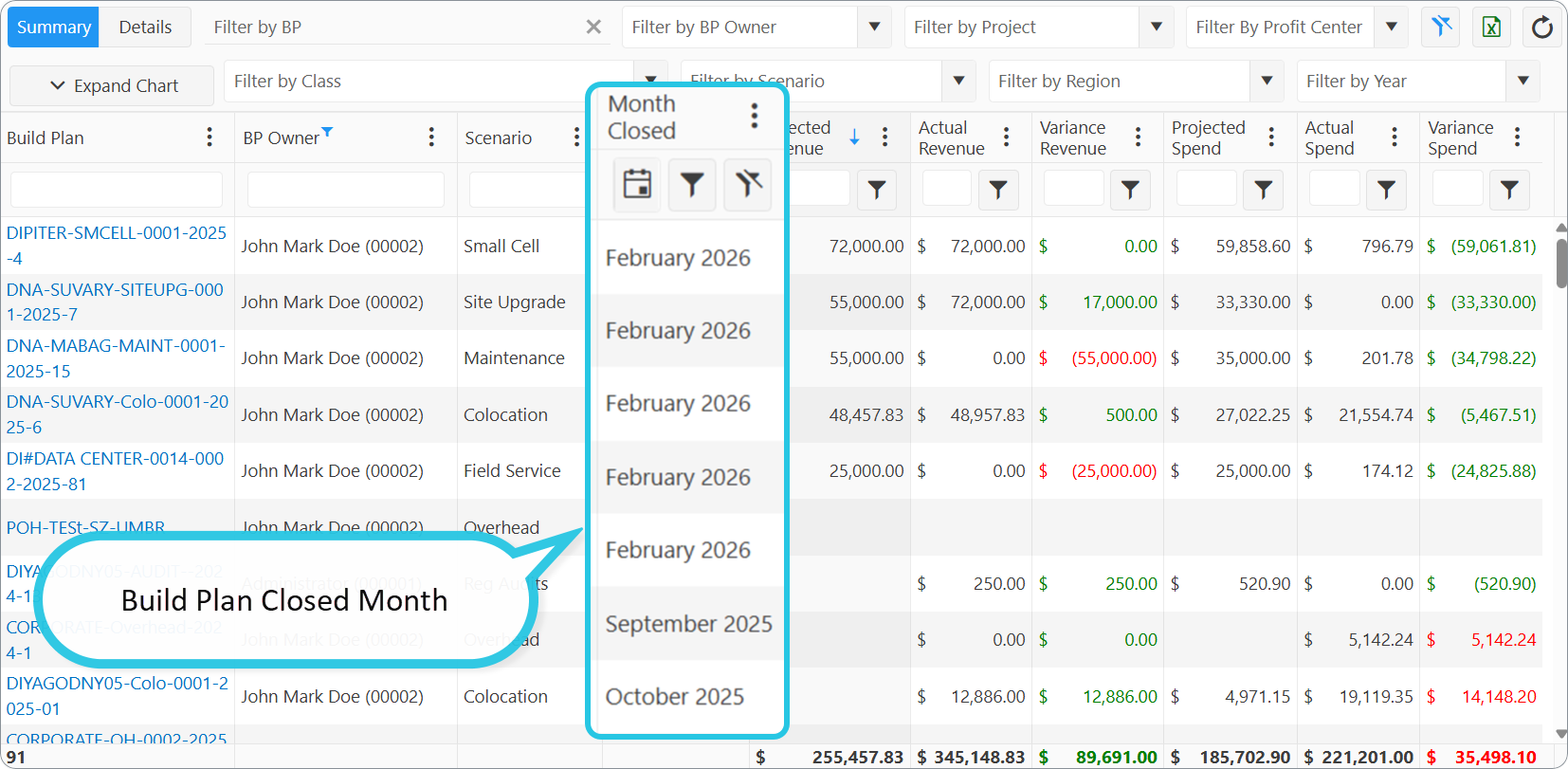
Task: Open the Variance Revenue column menu
Action: tap(1139, 137)
